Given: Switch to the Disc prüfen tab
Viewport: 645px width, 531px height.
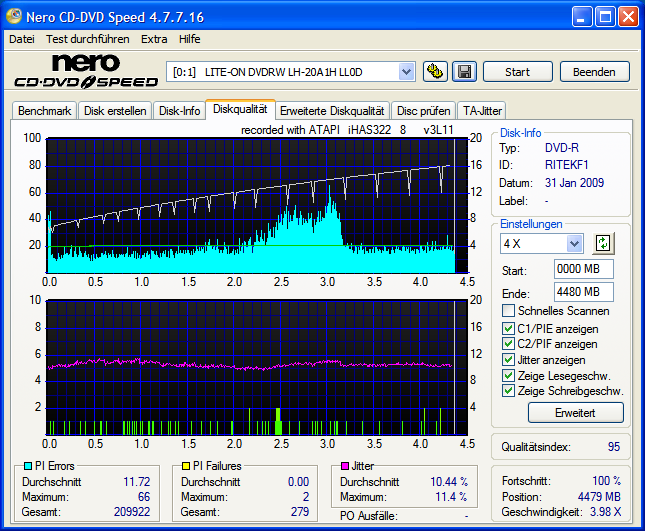Looking at the screenshot, I should (424, 111).
